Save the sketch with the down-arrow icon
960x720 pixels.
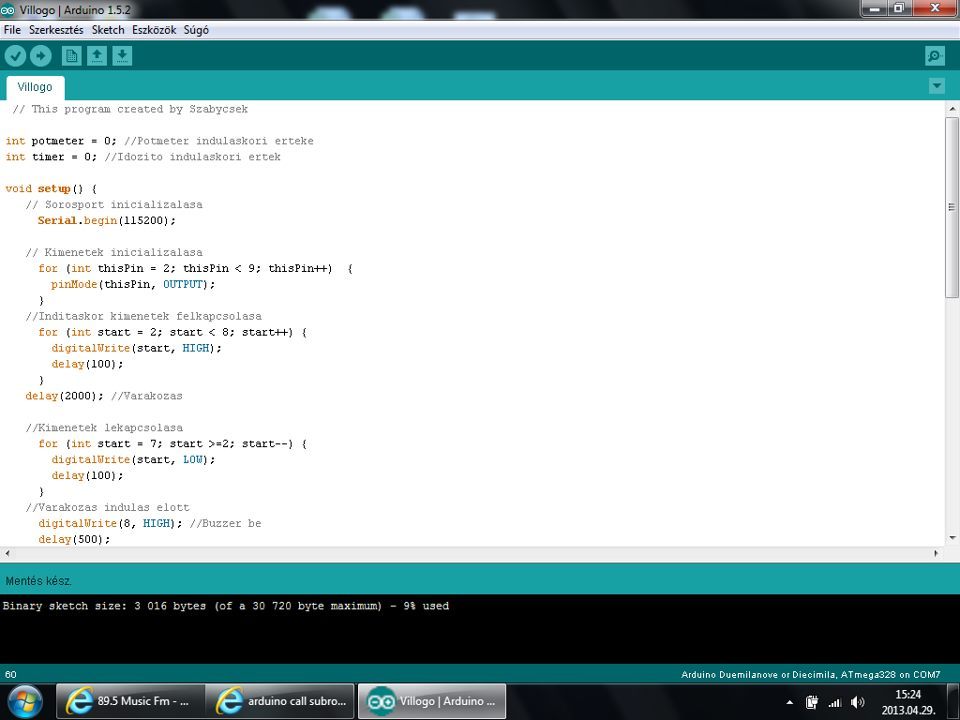[122, 56]
